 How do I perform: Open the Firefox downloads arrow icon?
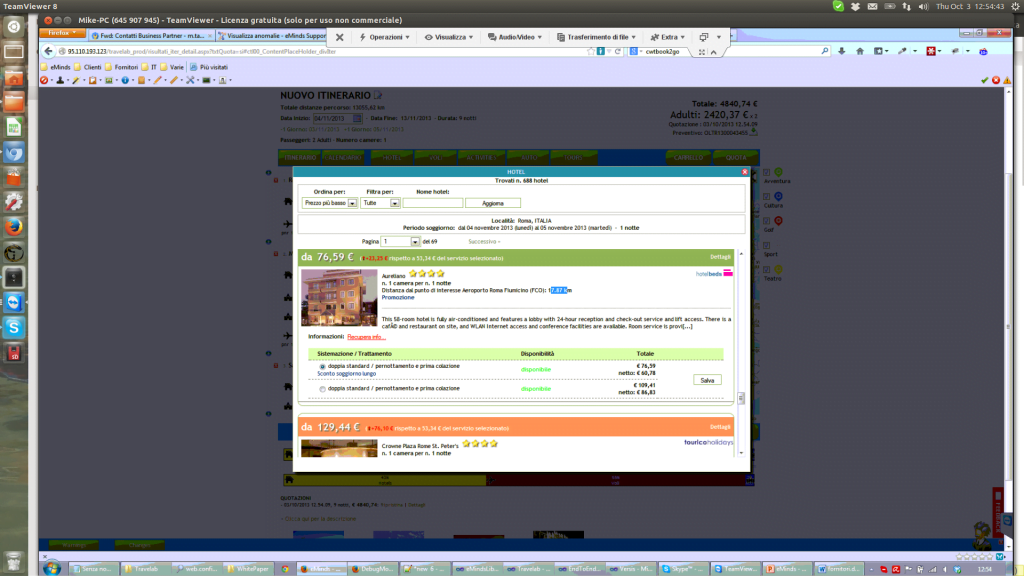(x=842, y=51)
